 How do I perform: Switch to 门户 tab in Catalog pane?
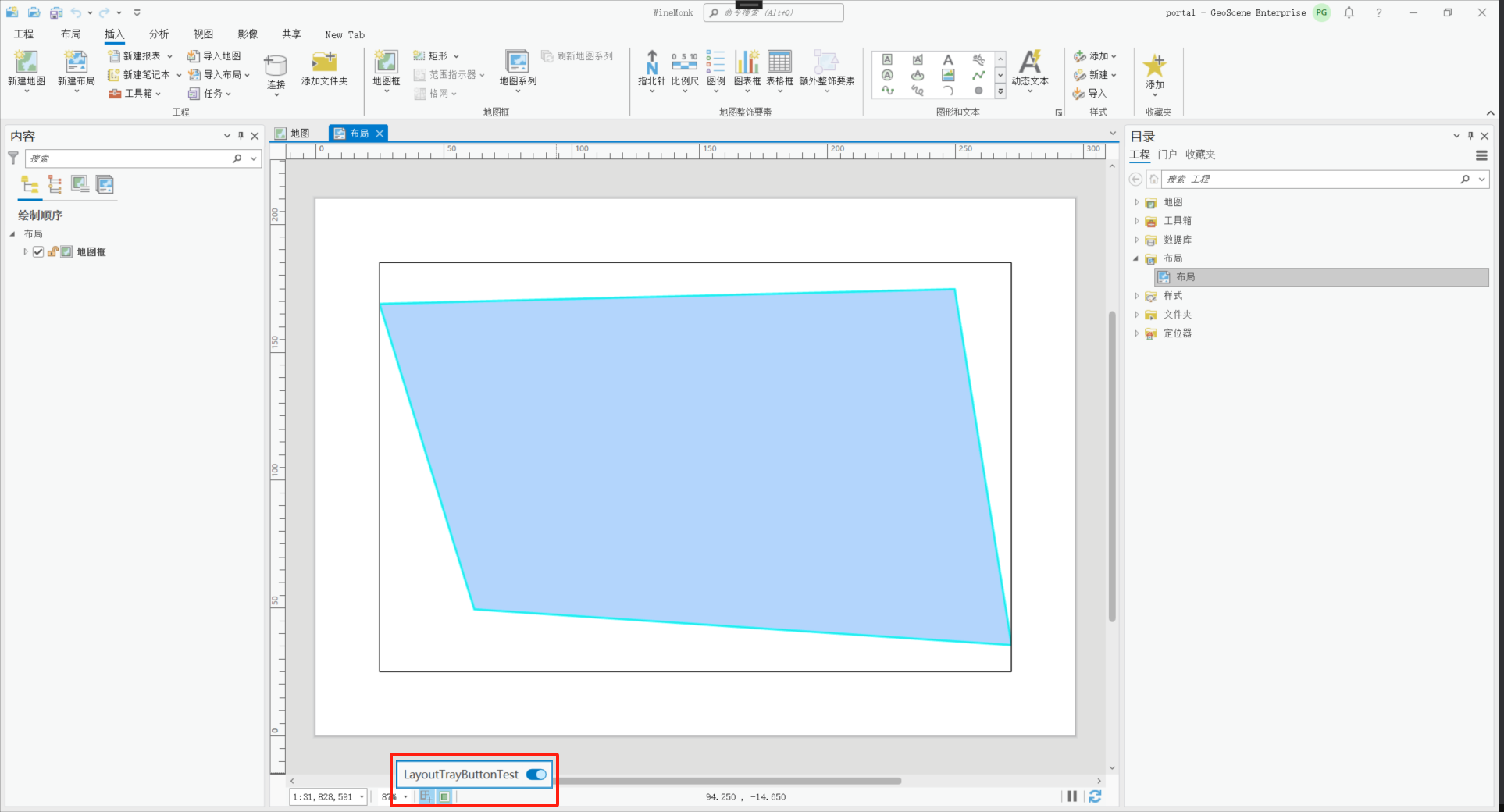pos(1167,155)
